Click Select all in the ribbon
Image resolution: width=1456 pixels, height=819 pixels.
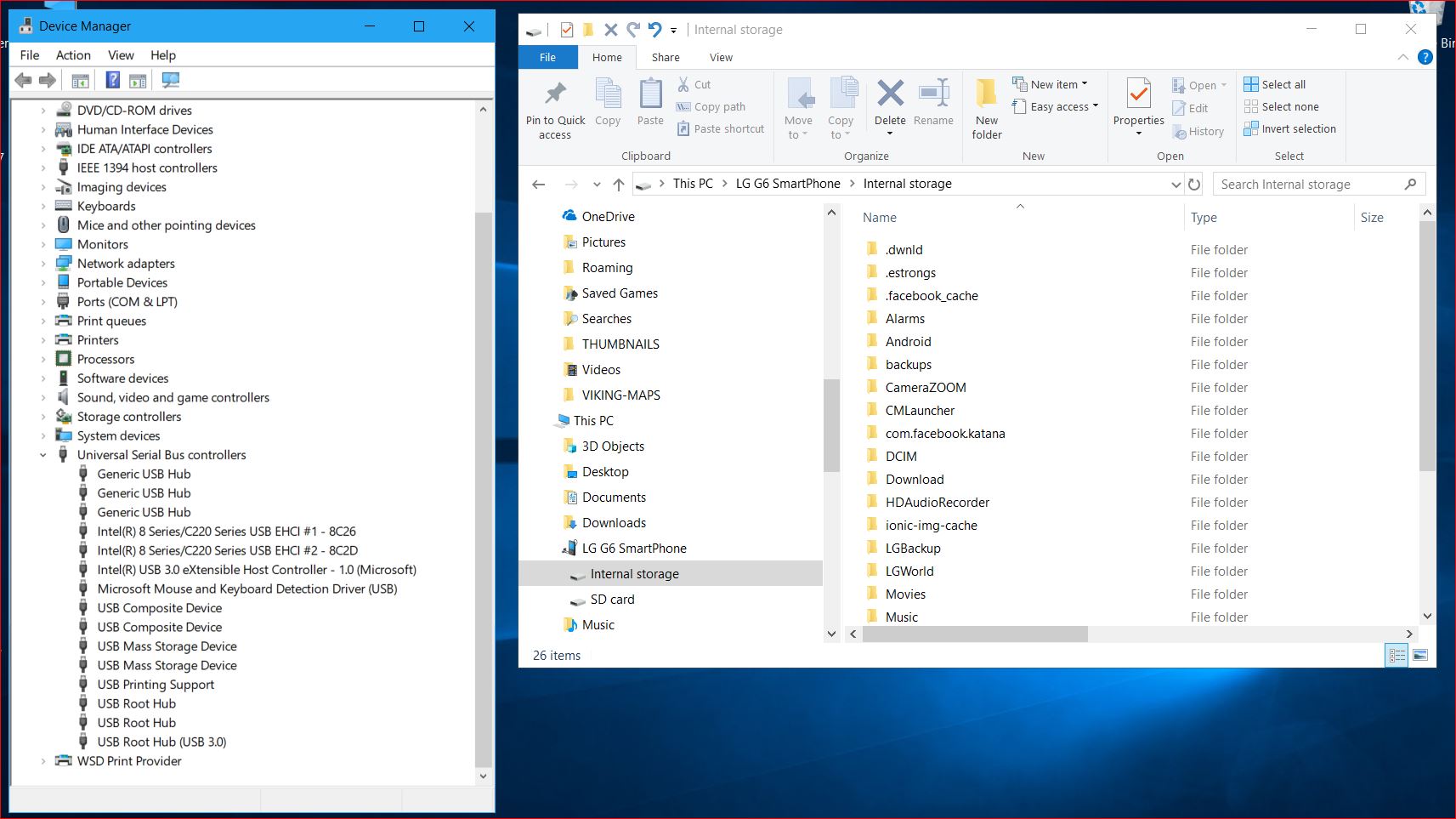click(1274, 84)
